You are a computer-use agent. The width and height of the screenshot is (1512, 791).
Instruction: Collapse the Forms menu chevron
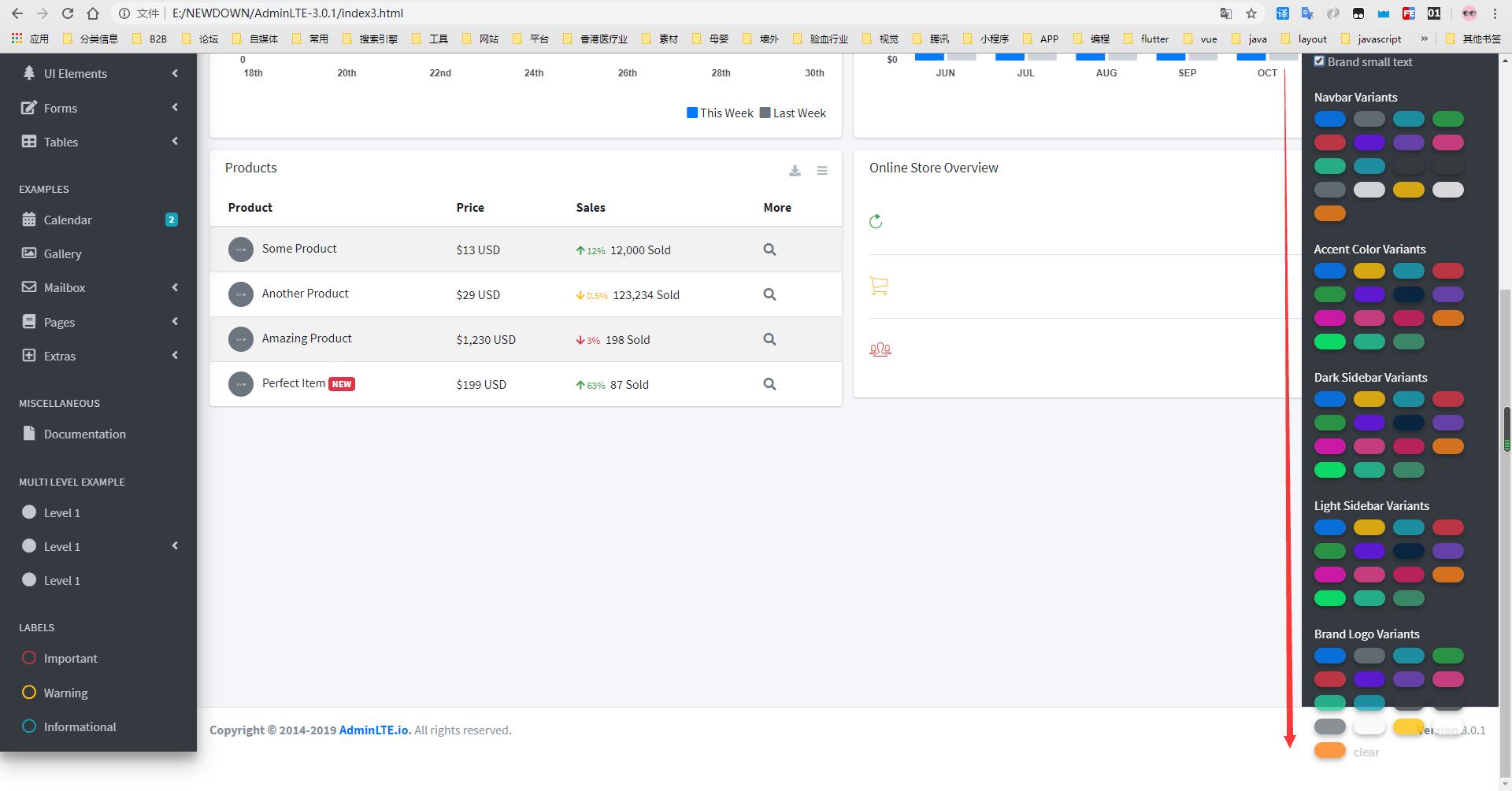tap(175, 108)
